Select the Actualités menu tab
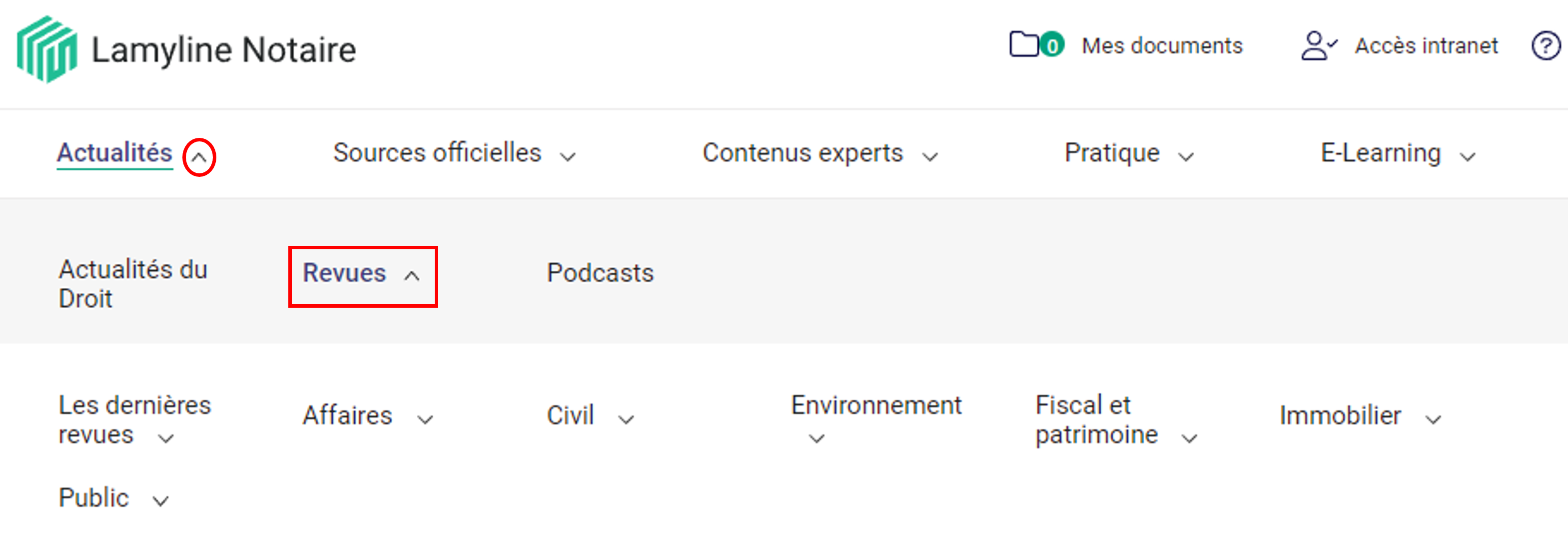This screenshot has width=1568, height=541. (114, 153)
